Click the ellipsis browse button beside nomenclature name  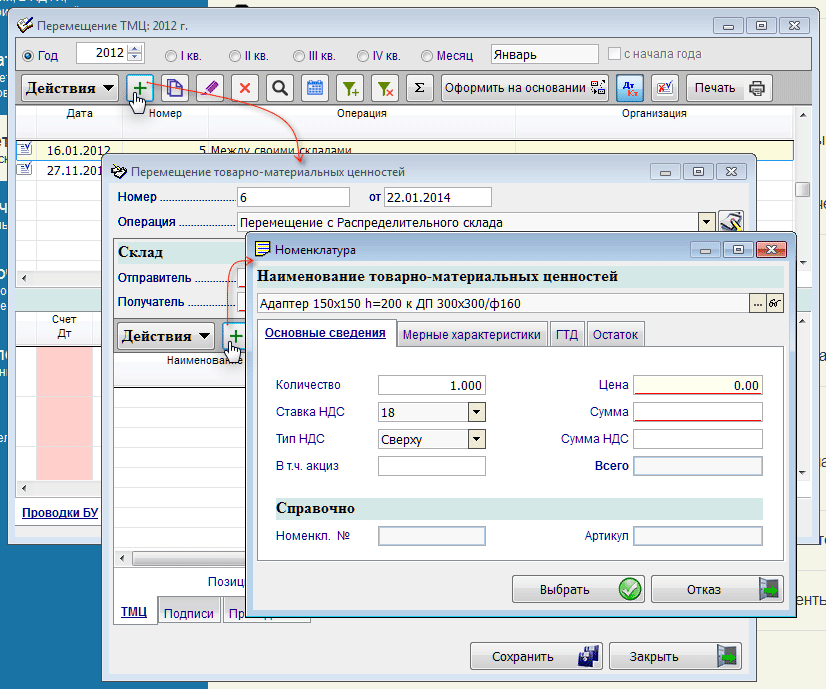757,303
